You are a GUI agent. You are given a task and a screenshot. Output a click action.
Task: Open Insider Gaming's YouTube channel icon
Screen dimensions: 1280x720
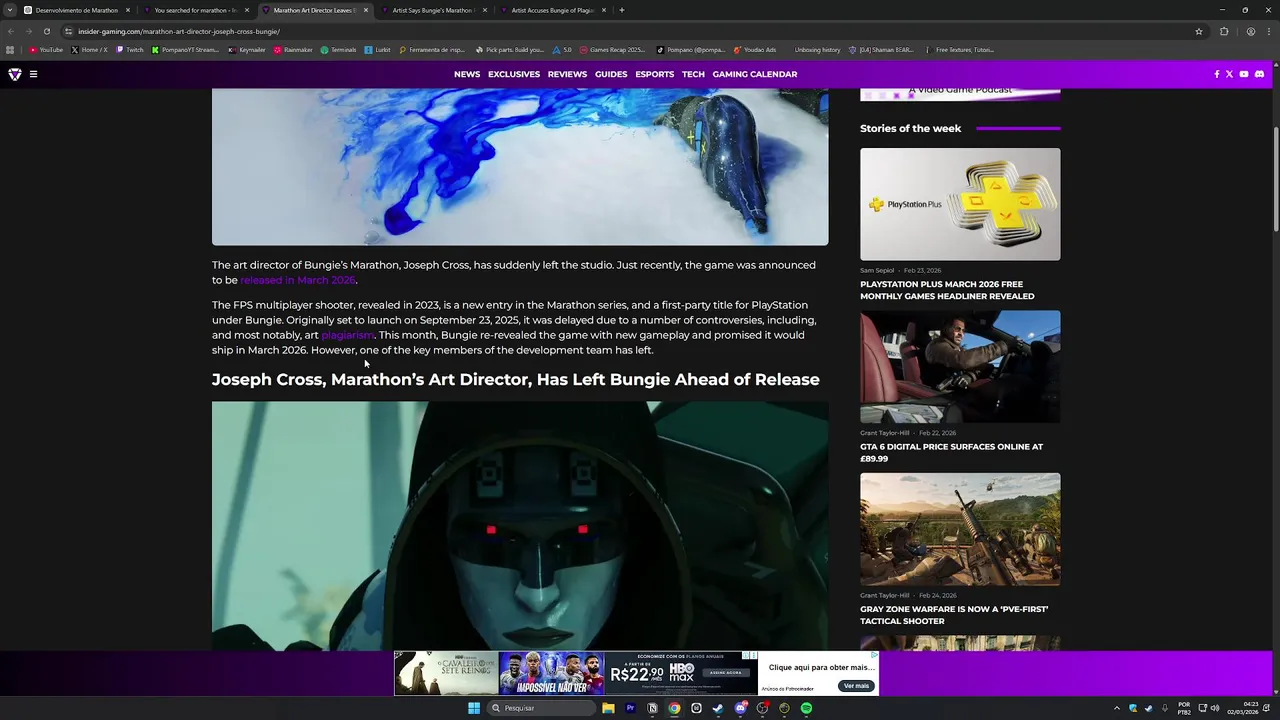click(x=1244, y=74)
